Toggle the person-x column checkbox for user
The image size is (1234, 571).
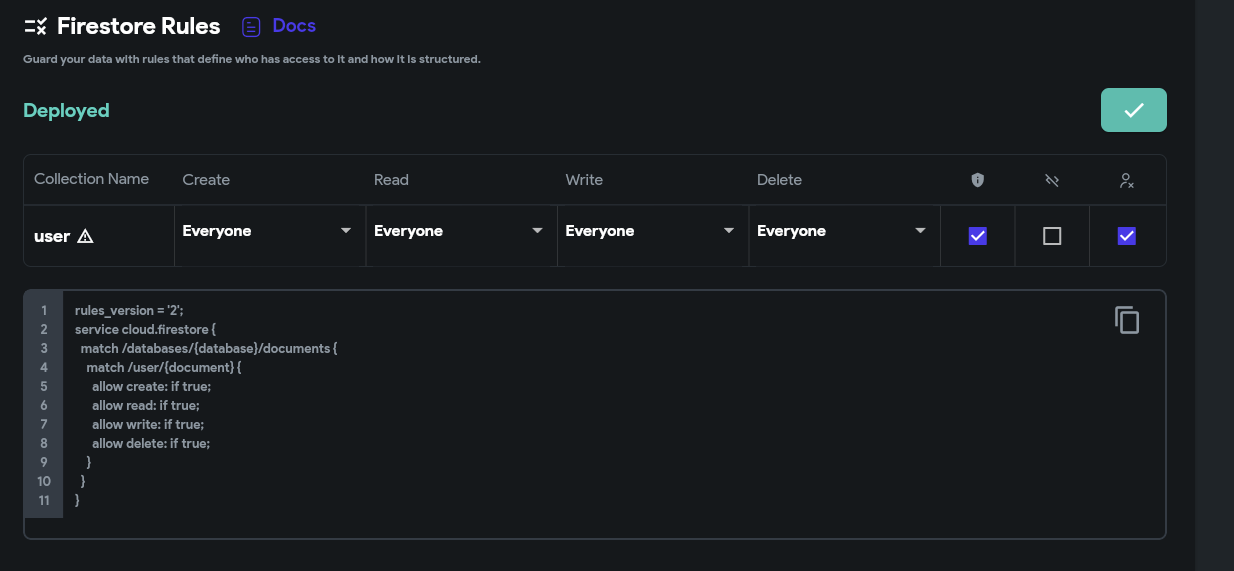pos(1126,236)
